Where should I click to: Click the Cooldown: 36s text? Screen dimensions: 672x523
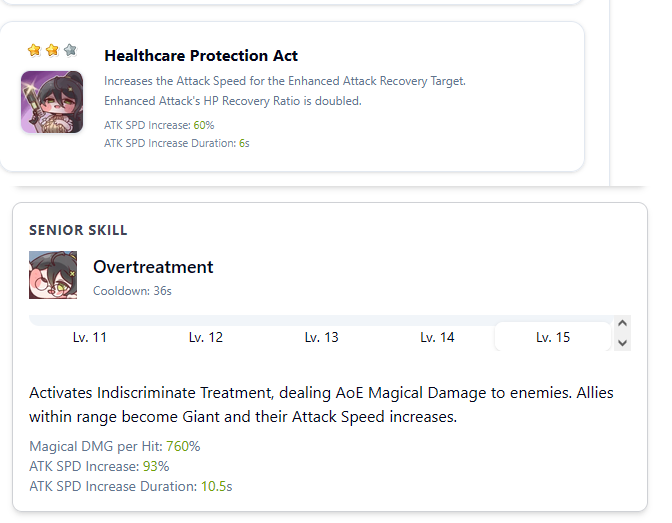point(132,291)
